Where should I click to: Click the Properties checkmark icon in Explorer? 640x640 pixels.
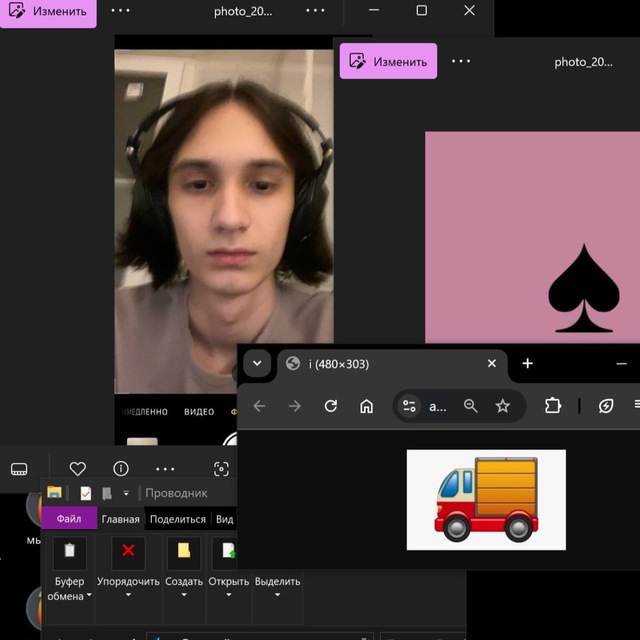pyautogui.click(x=86, y=493)
